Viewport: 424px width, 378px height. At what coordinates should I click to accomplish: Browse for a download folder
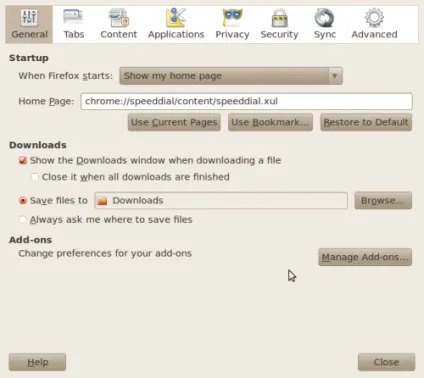point(383,200)
